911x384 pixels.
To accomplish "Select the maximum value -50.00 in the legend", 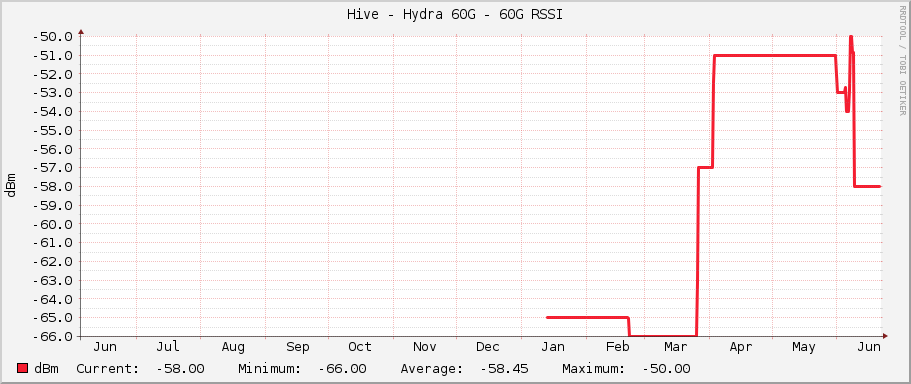I will coord(666,369).
